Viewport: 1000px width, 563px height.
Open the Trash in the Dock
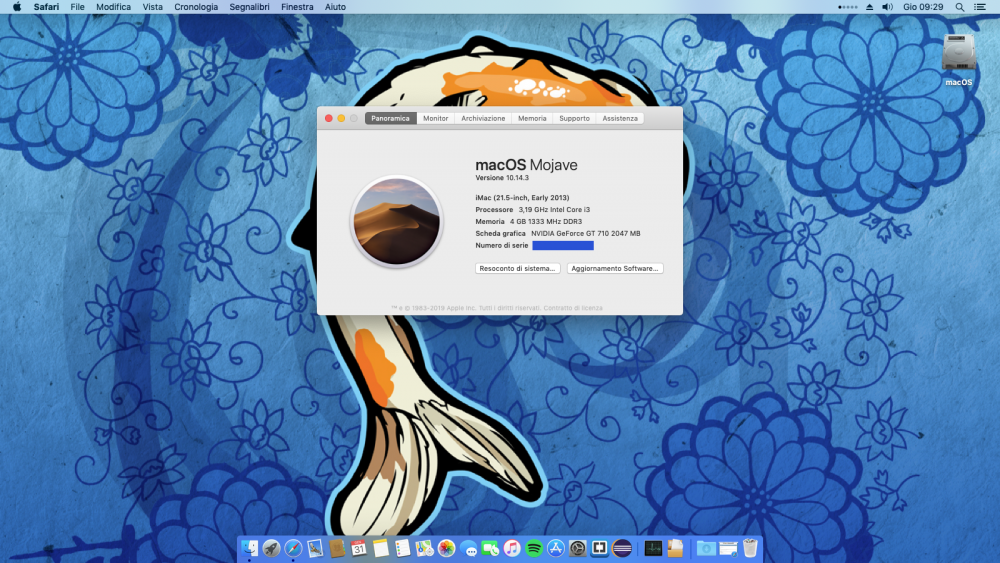[750, 548]
